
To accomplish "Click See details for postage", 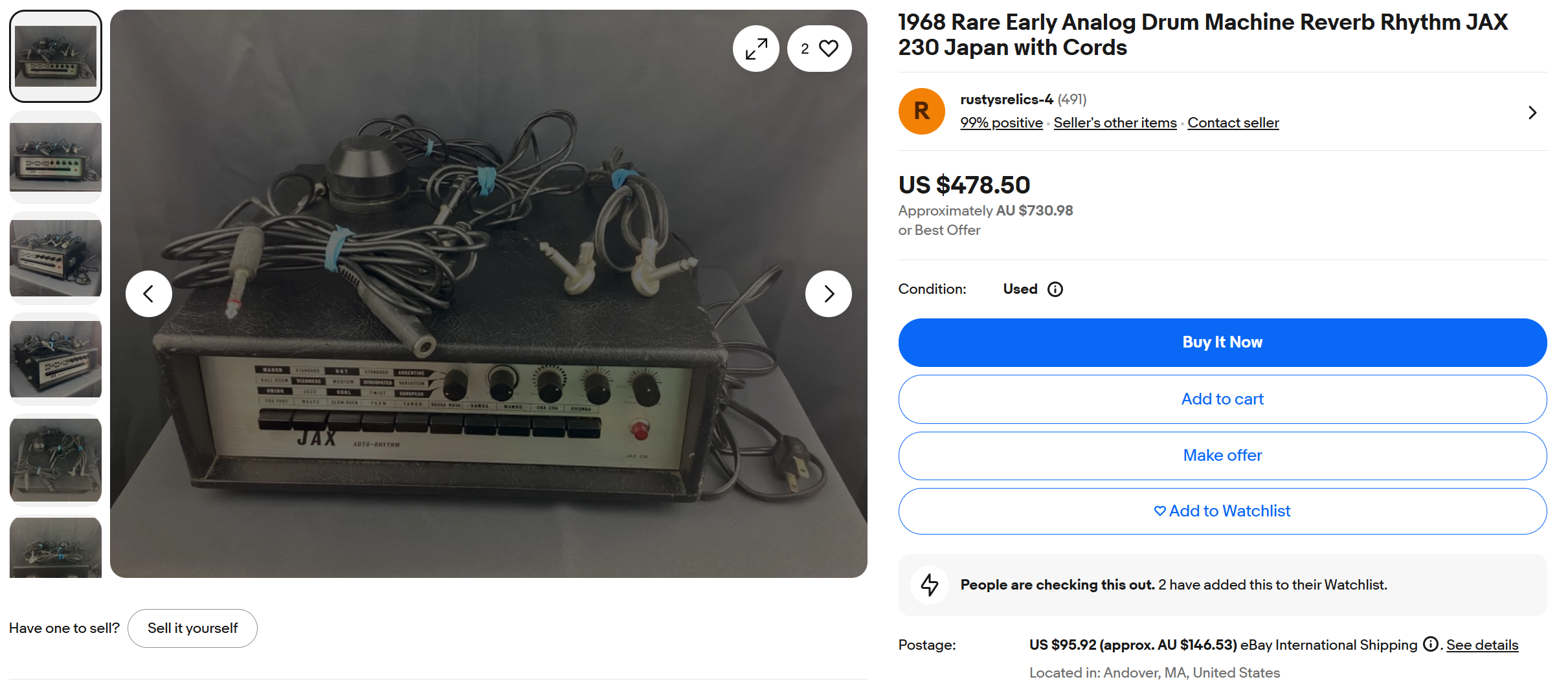I will click(1482, 645).
